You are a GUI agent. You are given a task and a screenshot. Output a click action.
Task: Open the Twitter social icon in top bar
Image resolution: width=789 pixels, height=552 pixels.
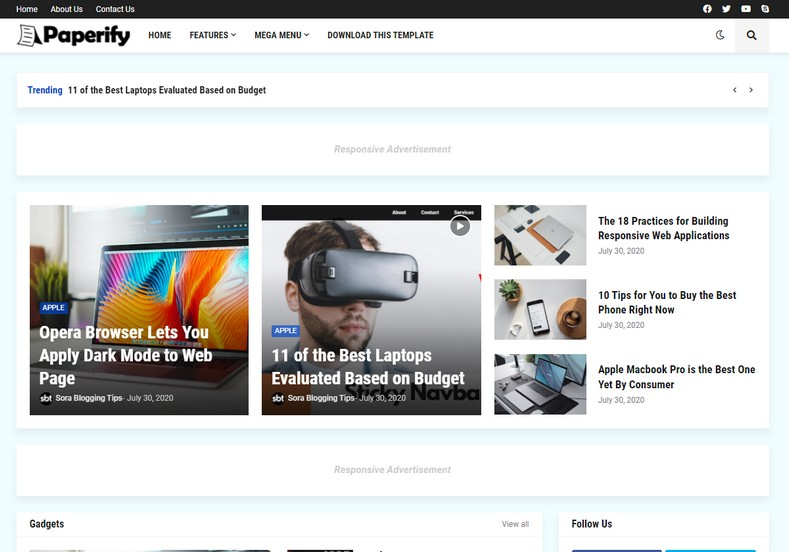point(726,9)
